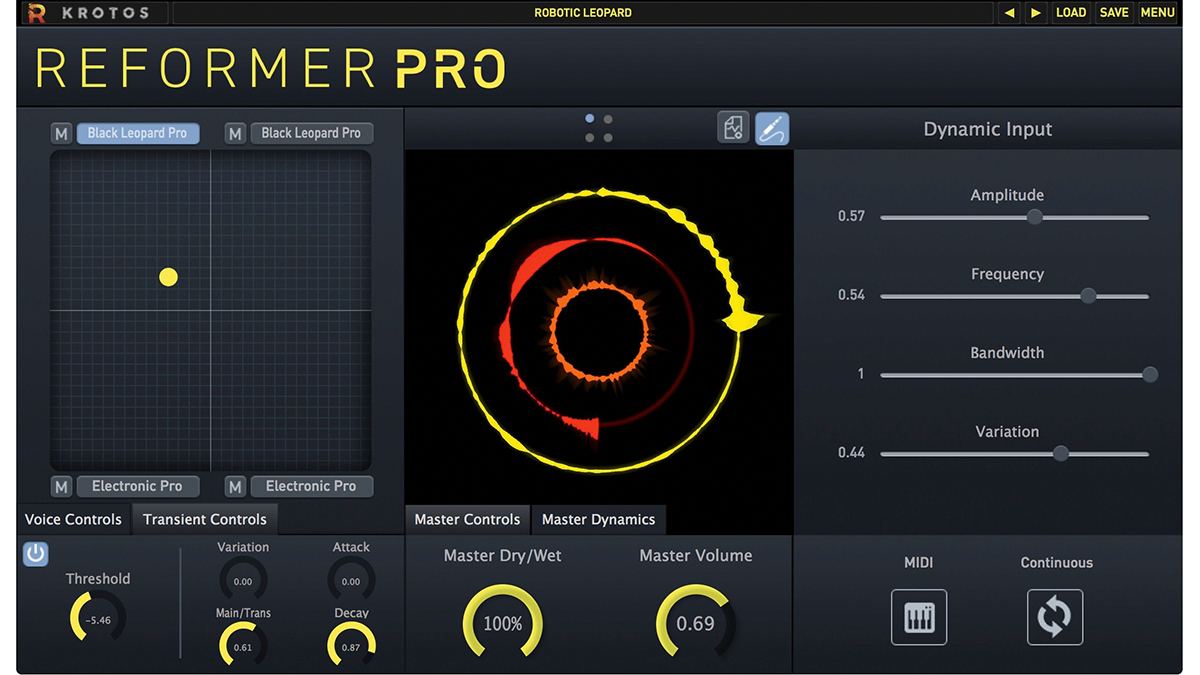Go to the next preset arrow
This screenshot has height=675, width=1200.
coord(1035,13)
